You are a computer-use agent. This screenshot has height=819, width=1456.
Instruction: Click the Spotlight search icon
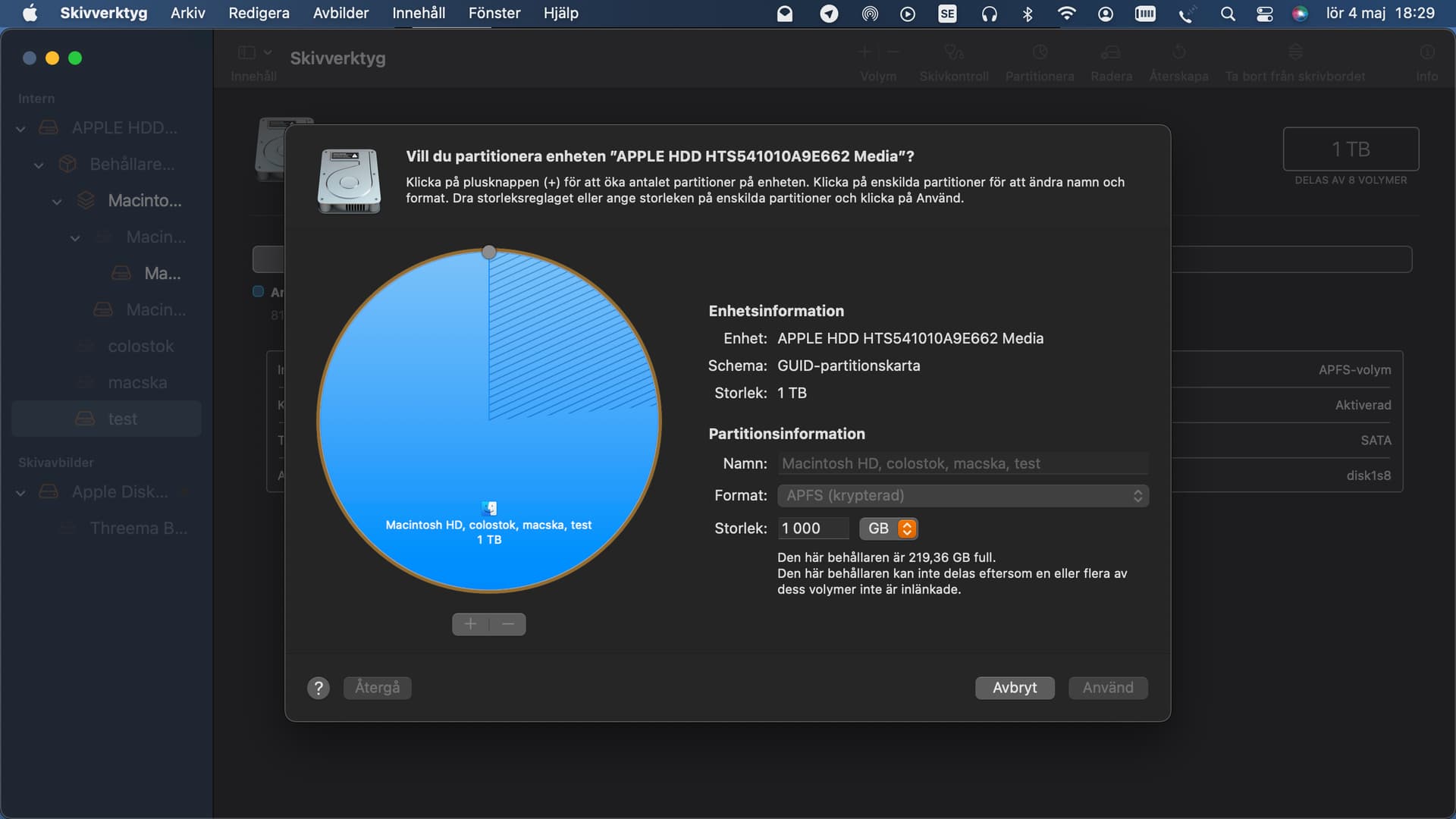pos(1228,14)
